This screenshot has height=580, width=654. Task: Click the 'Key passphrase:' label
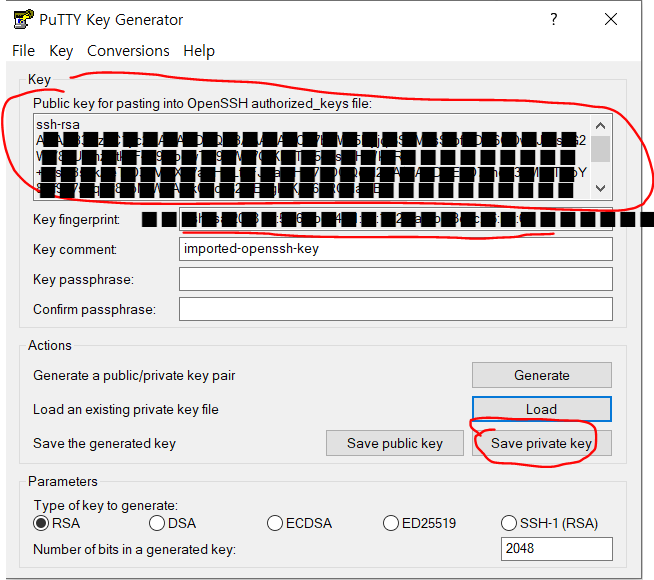(83, 279)
